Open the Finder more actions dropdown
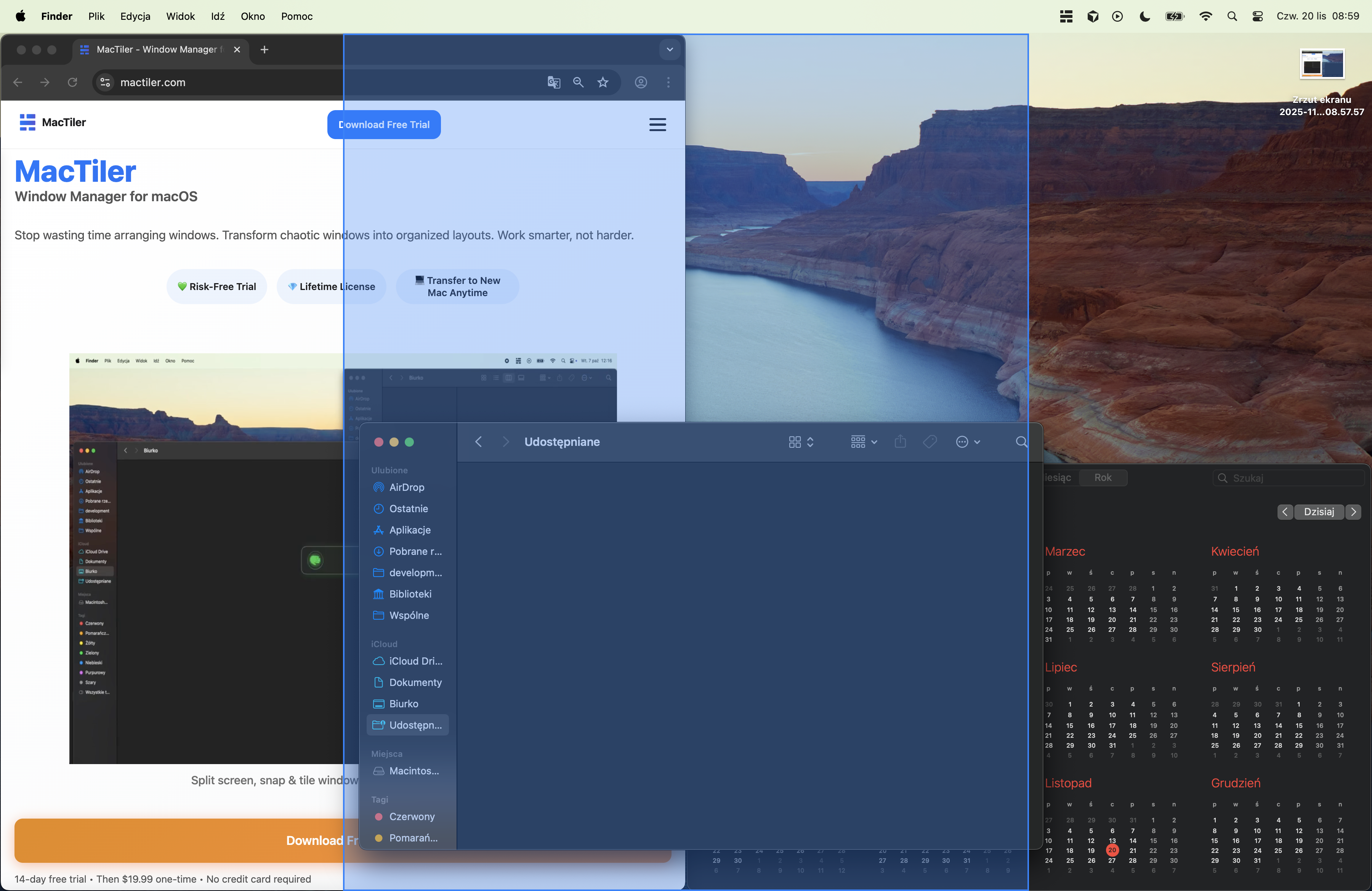The image size is (1372, 891). point(968,442)
